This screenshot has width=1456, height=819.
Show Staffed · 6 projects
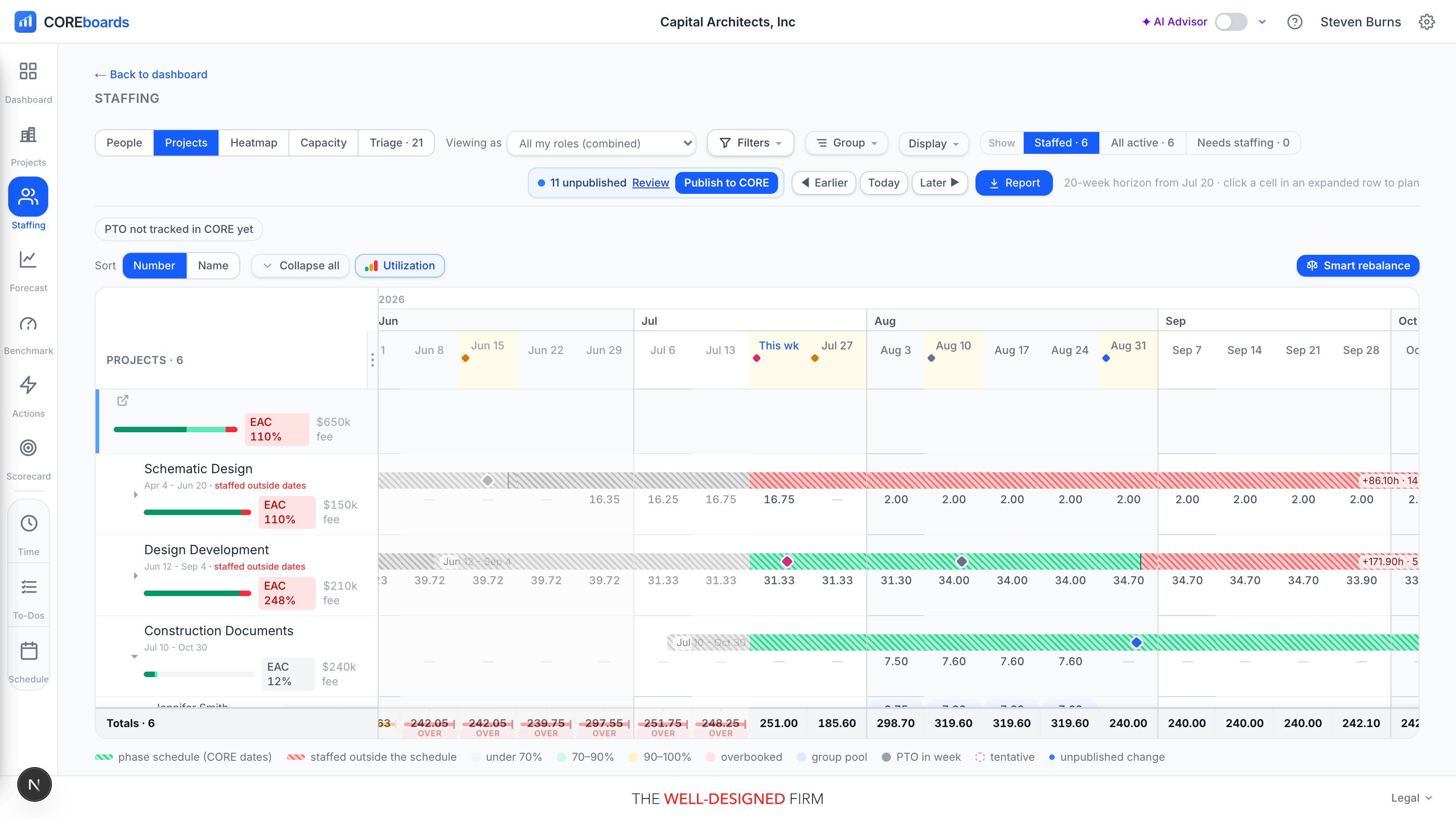coord(1061,143)
